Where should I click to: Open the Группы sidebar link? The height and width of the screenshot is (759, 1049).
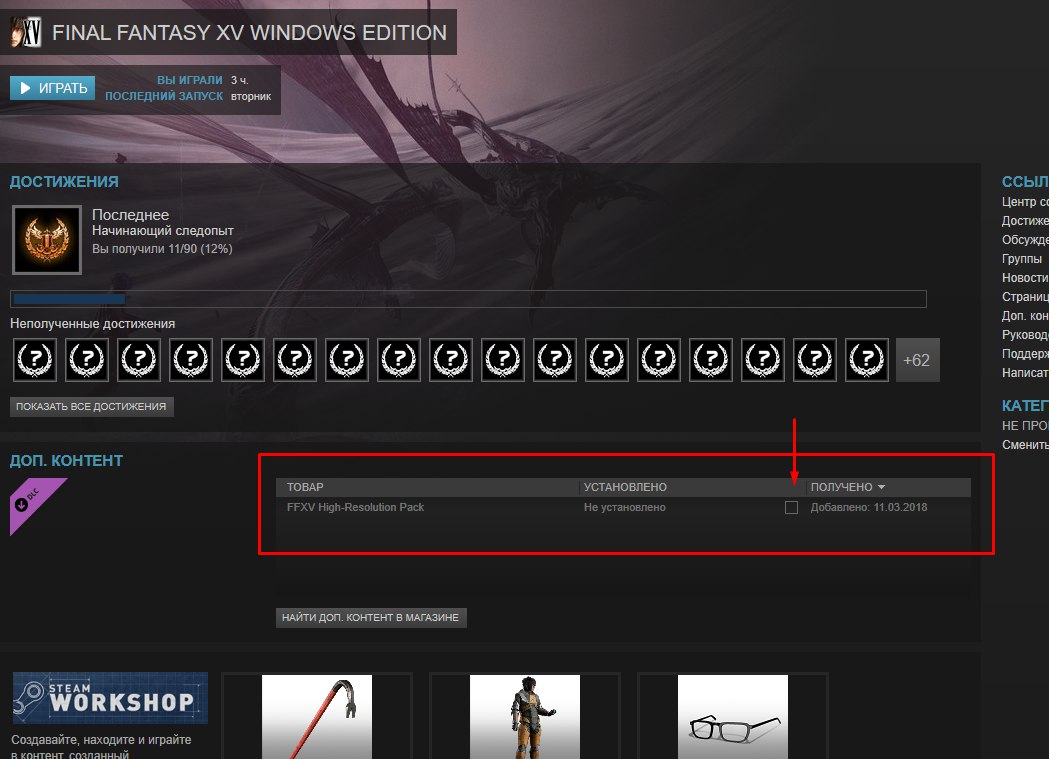tap(1022, 259)
